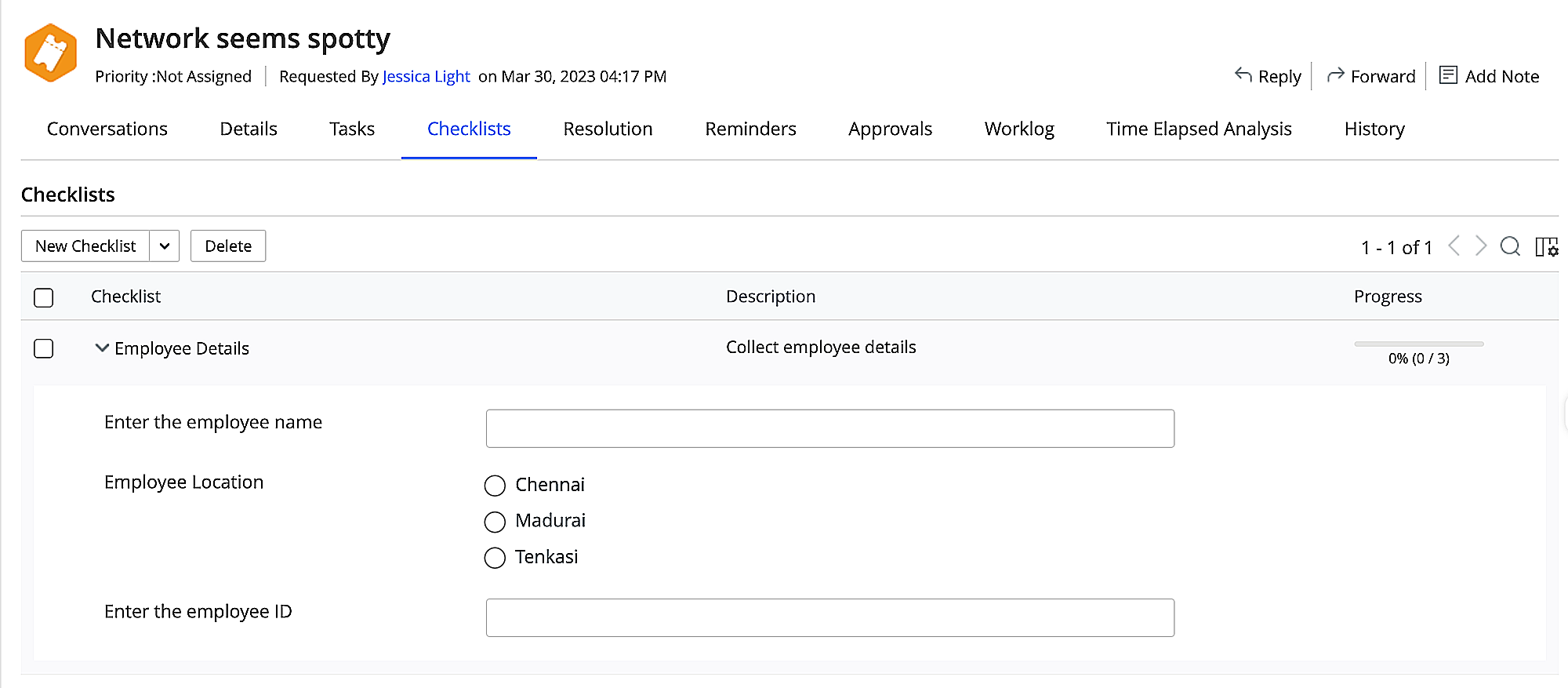
Task: Click the Employee Details progress bar
Action: tap(1418, 344)
